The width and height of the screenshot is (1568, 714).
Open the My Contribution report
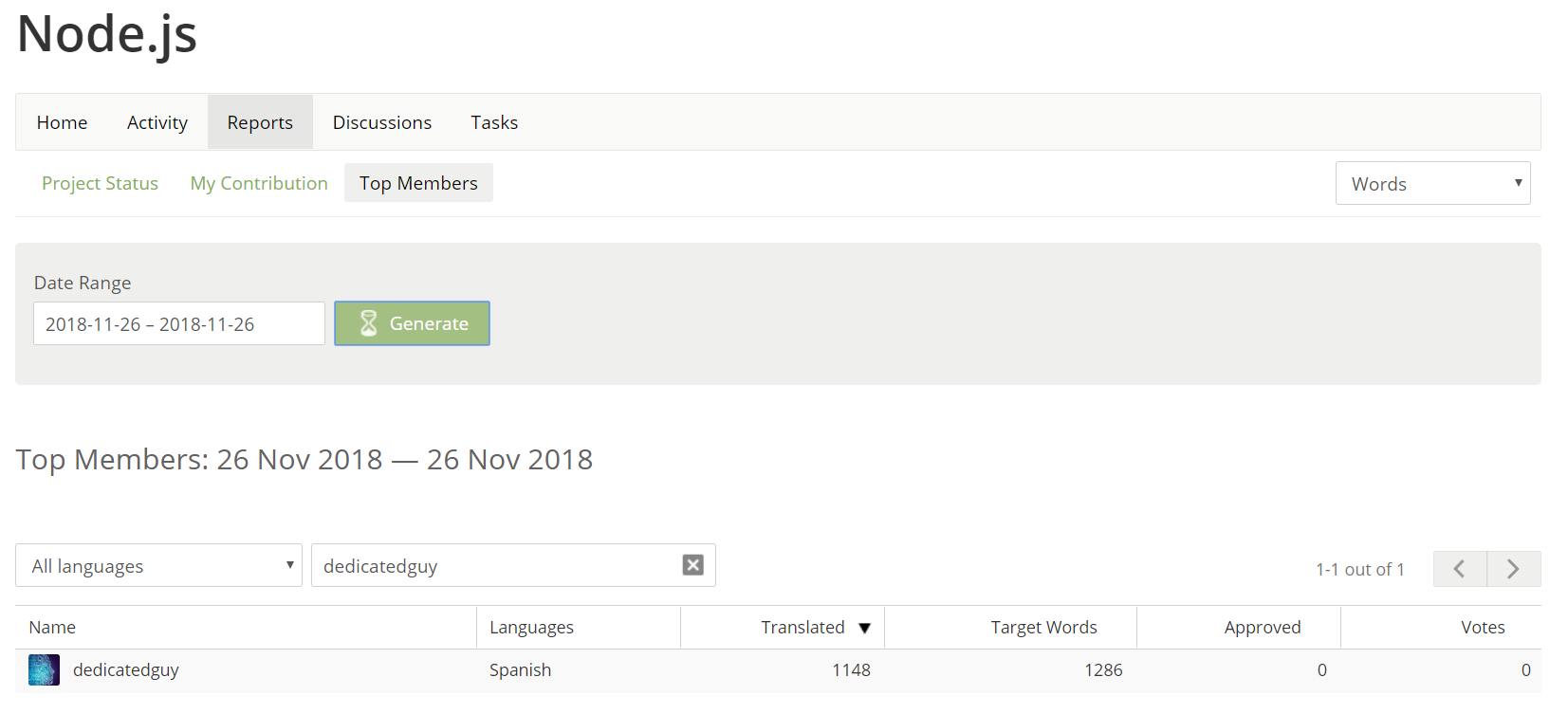[x=259, y=183]
